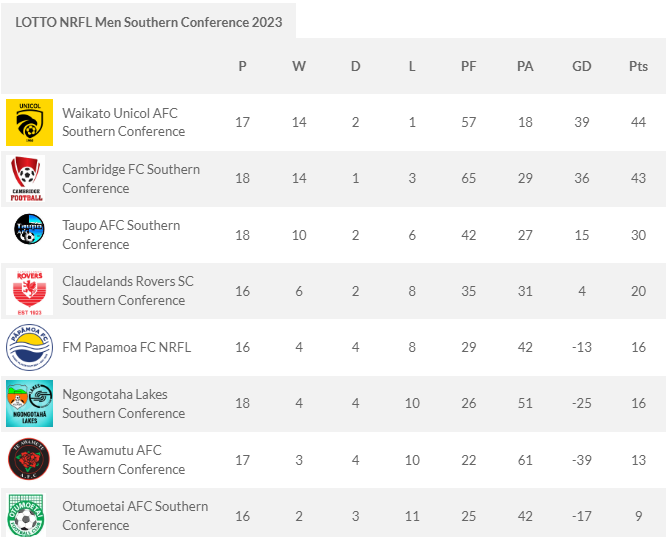667x537 pixels.
Task: Click the Ngongotaha Lakes club logo
Action: click(30, 403)
